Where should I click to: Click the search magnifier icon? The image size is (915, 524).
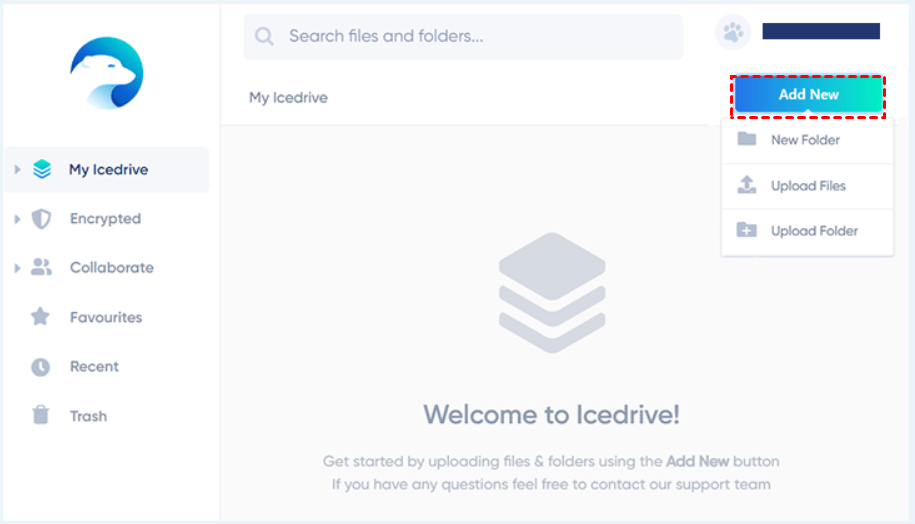pyautogui.click(x=264, y=37)
